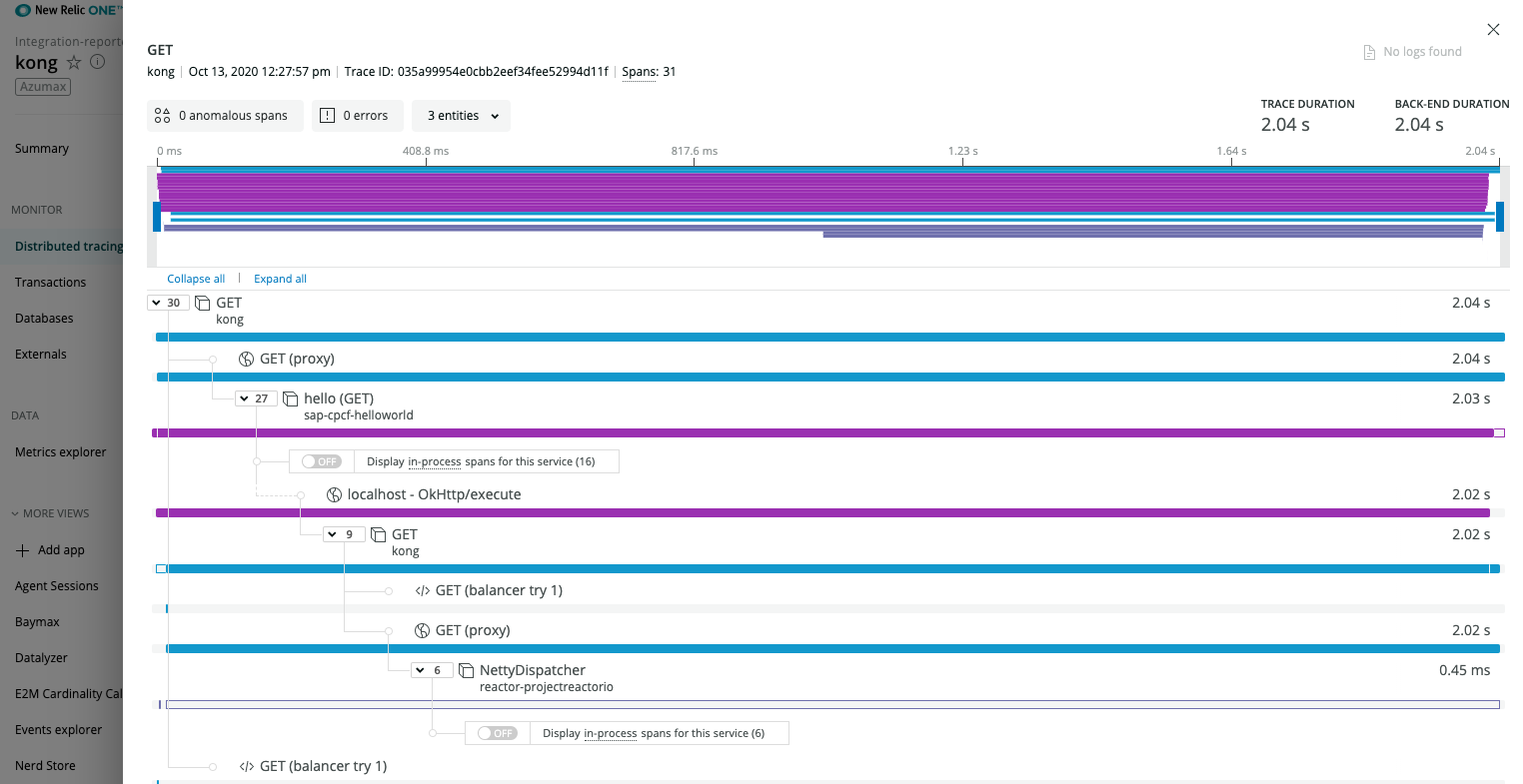The height and width of the screenshot is (784, 1523).
Task: Click the right handle of the trace timeline
Action: 1500,216
